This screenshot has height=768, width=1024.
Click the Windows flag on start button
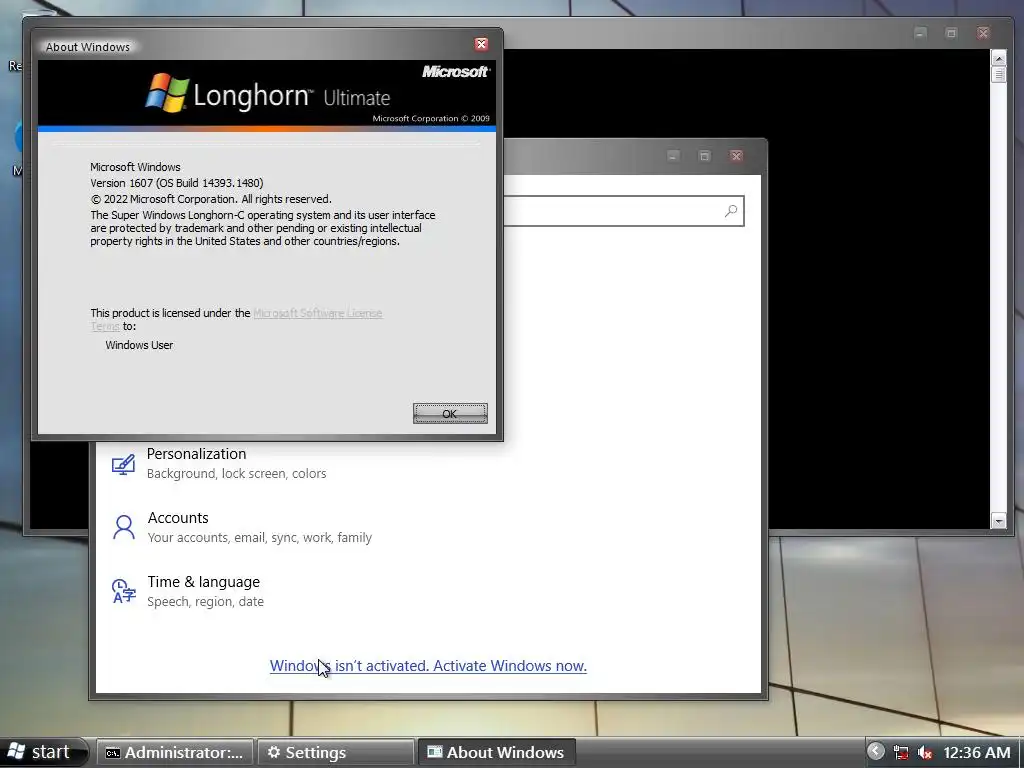16,752
